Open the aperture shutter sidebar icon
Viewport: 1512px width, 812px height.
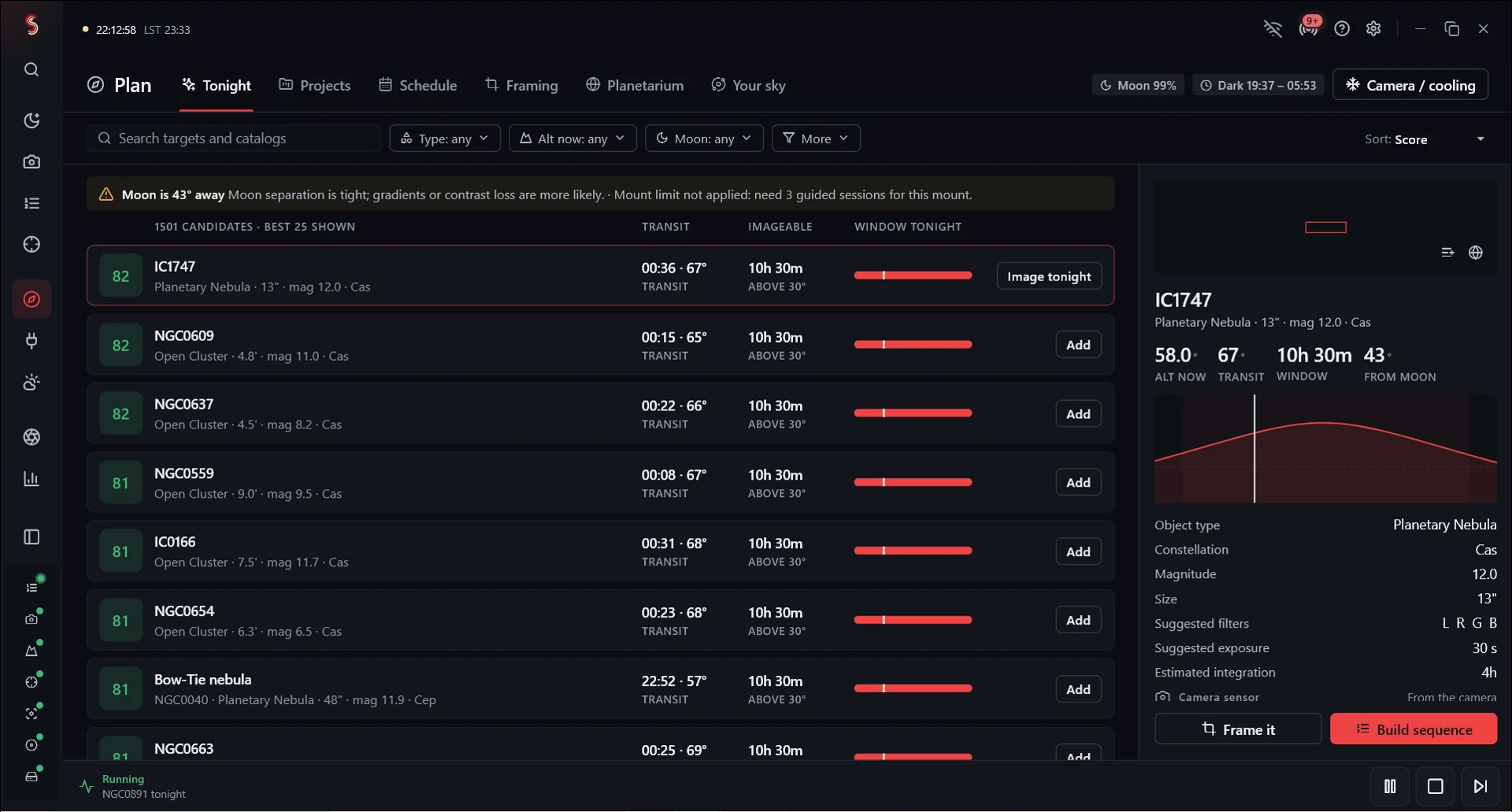(31, 437)
